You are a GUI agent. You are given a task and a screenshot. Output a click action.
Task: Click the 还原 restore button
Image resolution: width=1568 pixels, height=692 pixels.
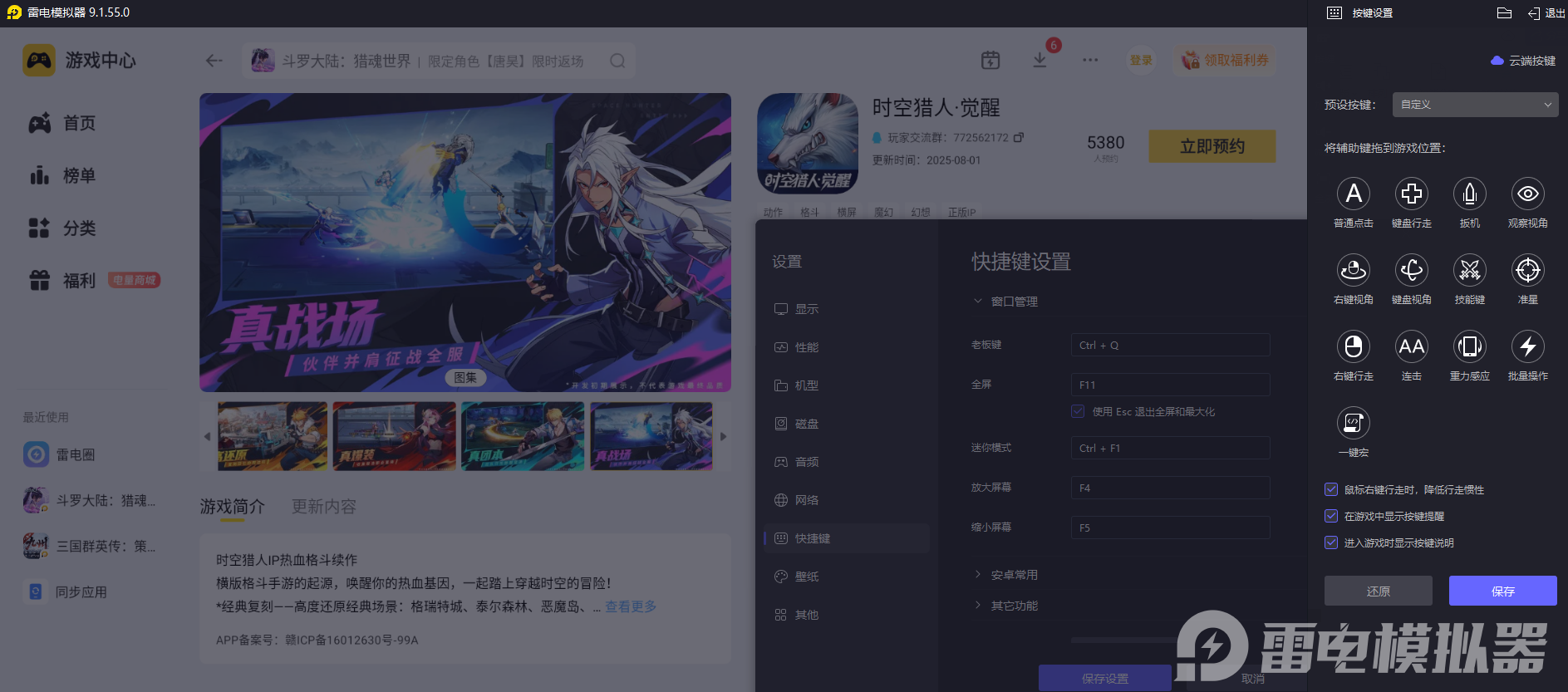pos(1379,591)
